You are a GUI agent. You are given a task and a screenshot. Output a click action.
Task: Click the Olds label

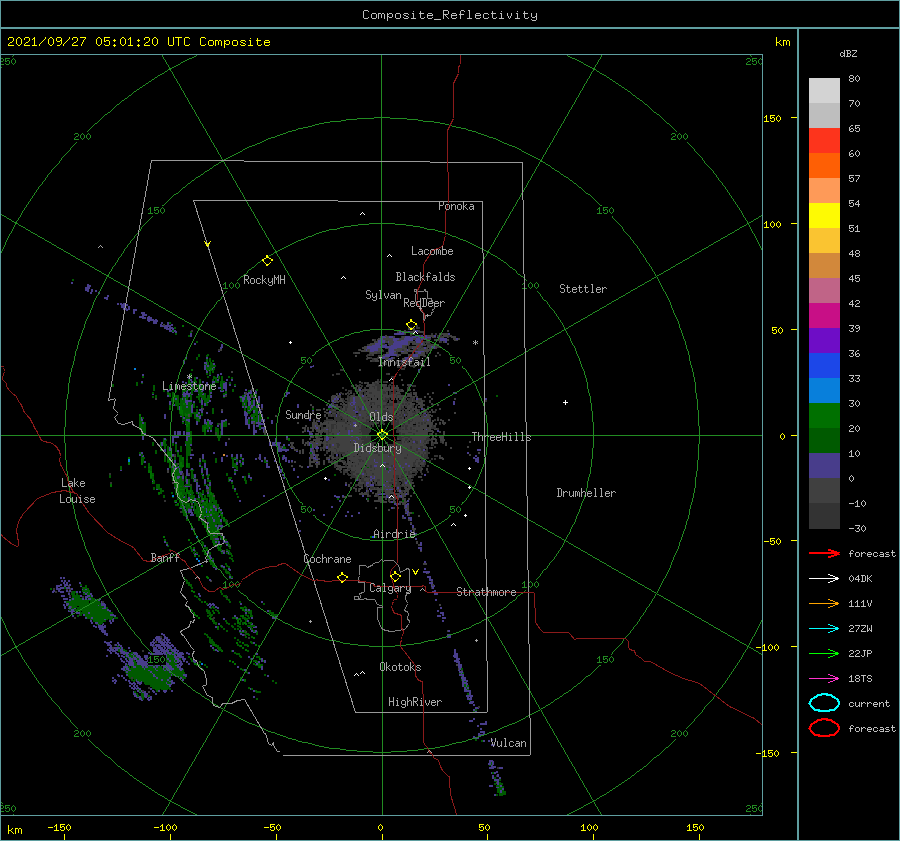click(381, 417)
